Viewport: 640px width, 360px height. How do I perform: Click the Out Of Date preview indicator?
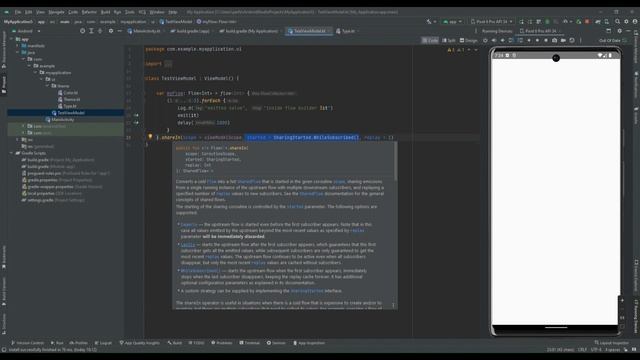click(x=613, y=40)
